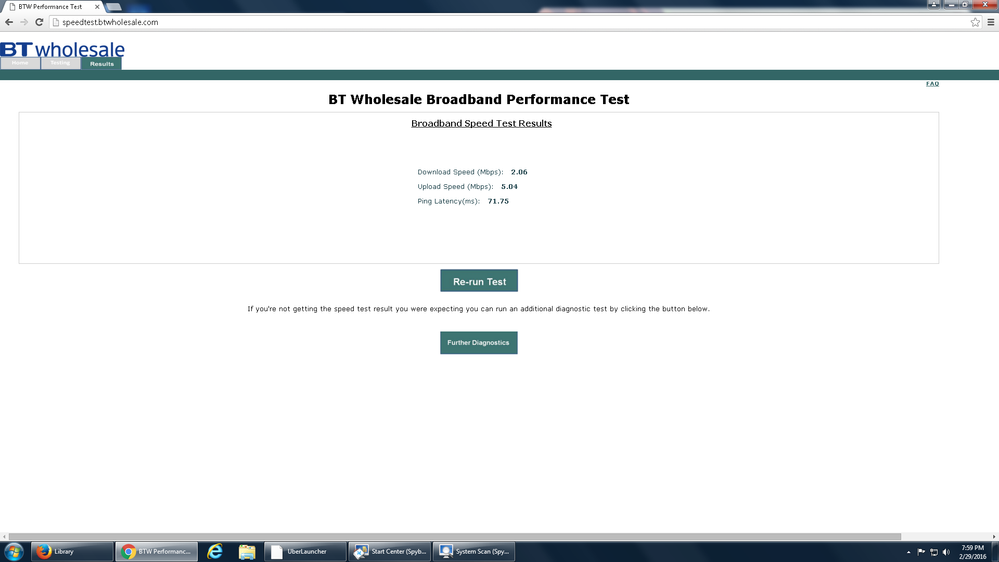
Task: Select the BTW Performance Test browser tab
Action: pyautogui.click(x=50, y=6)
